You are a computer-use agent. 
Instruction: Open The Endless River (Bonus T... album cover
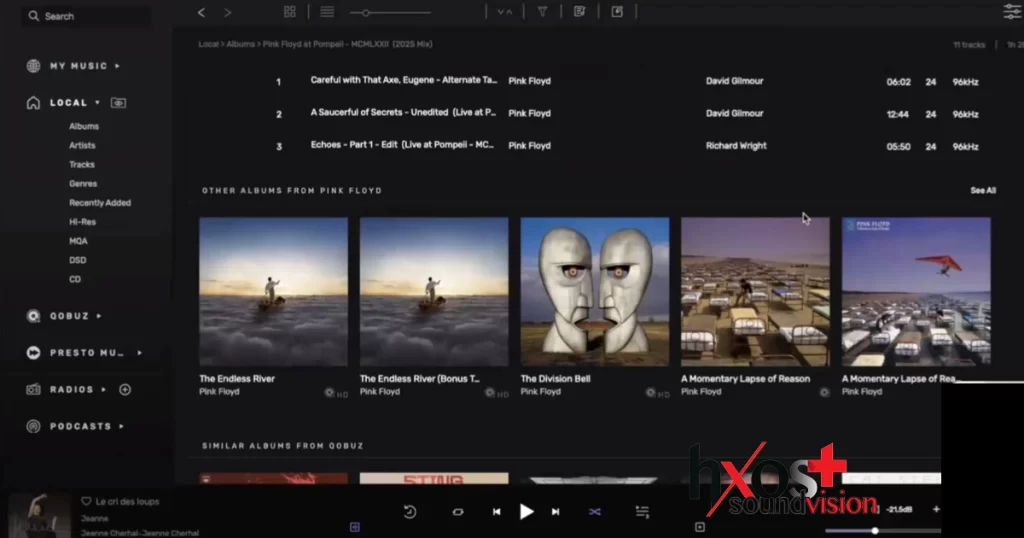434,292
